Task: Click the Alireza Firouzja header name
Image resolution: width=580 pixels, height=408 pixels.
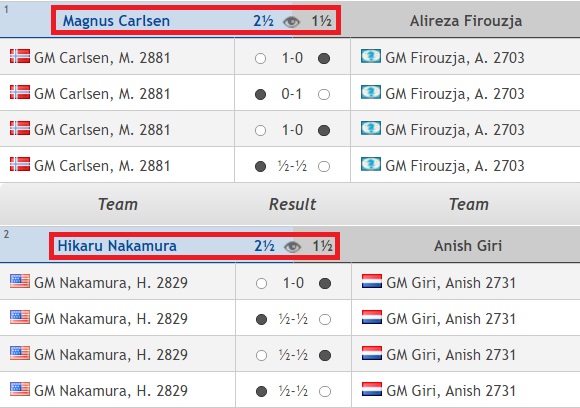Action: (466, 21)
